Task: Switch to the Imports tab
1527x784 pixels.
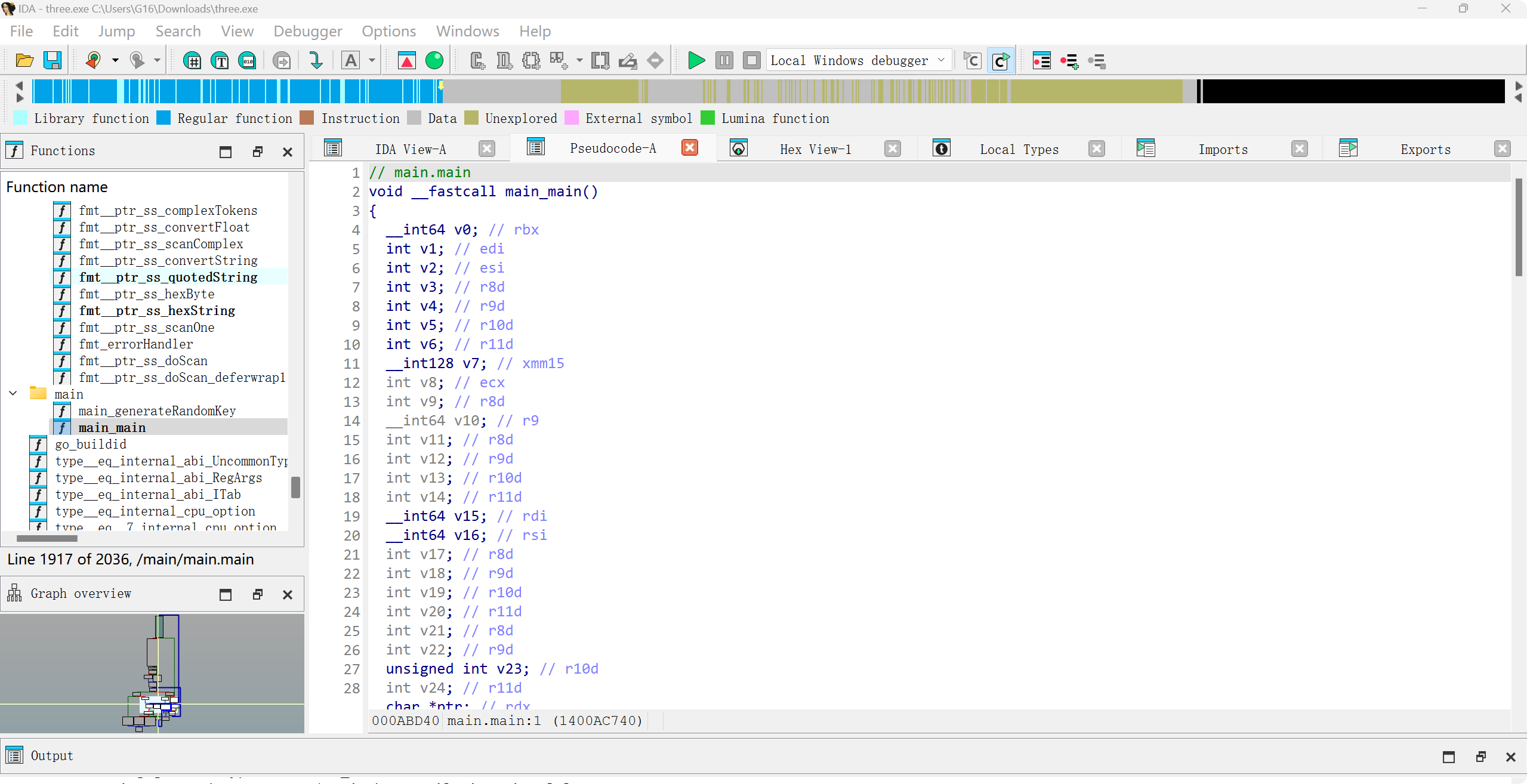Action: (x=1223, y=149)
